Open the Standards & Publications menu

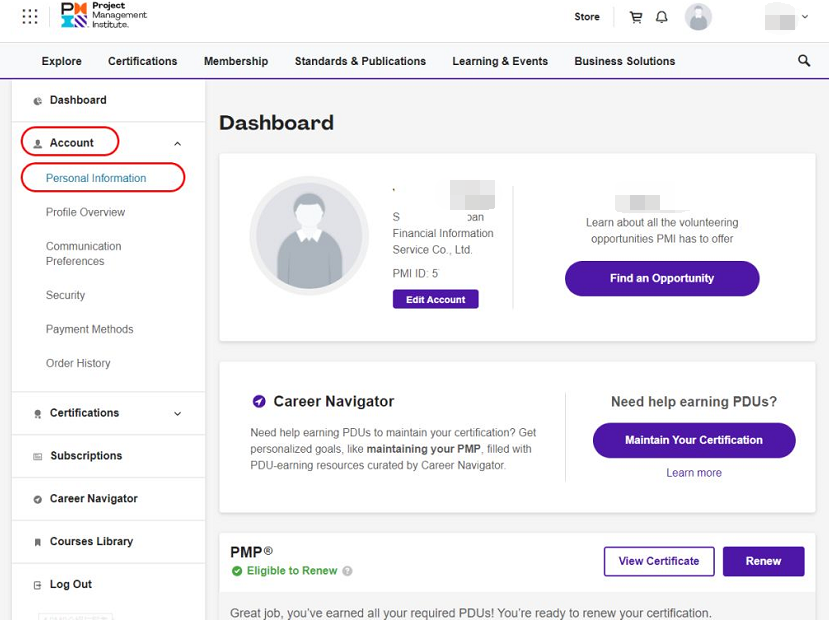point(360,61)
